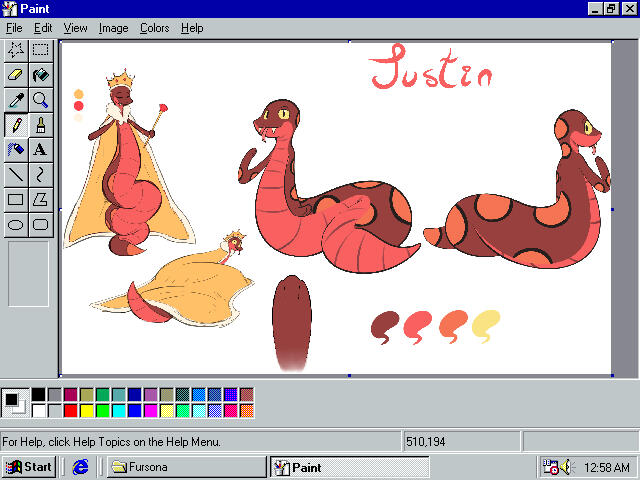
Task: Pick the eyedropper Pick Color tool
Action: click(16, 99)
